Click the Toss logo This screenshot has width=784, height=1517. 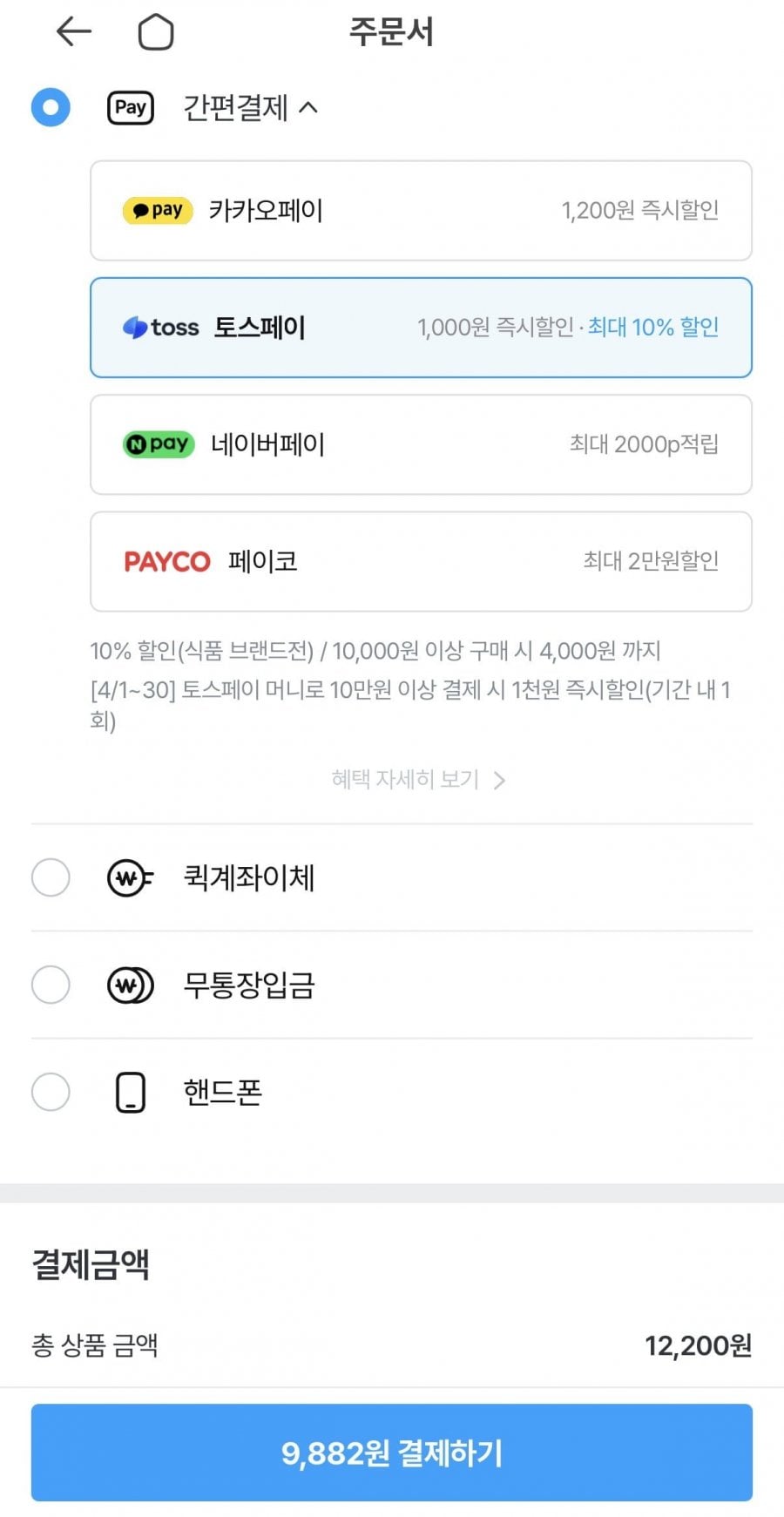[161, 328]
